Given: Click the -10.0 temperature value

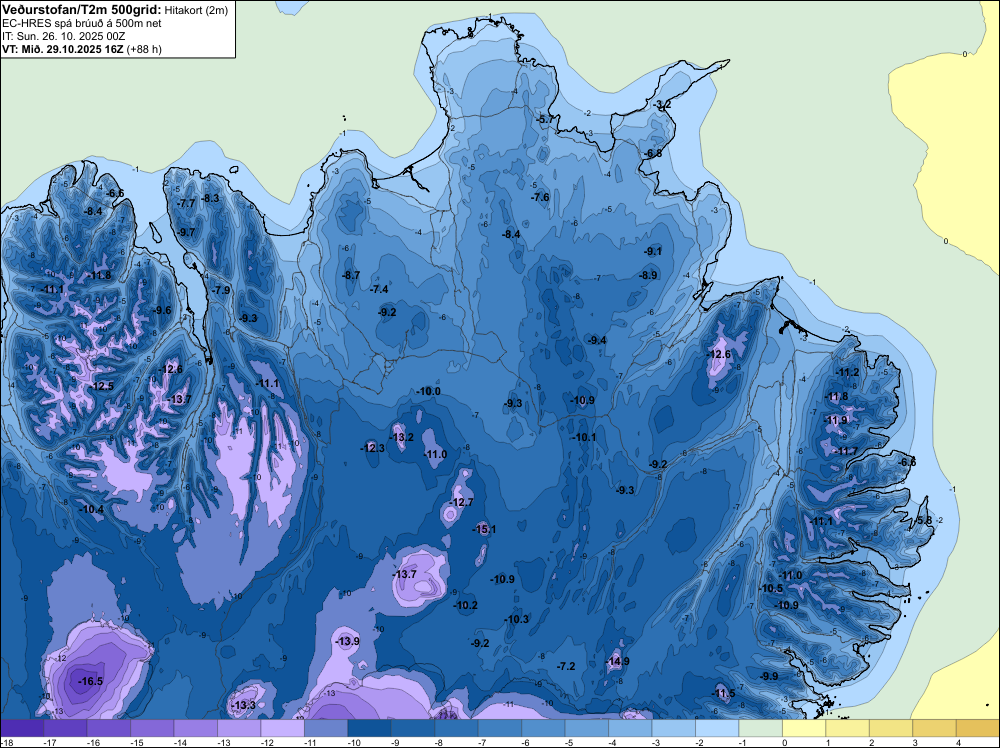Looking at the screenshot, I should 429,391.
